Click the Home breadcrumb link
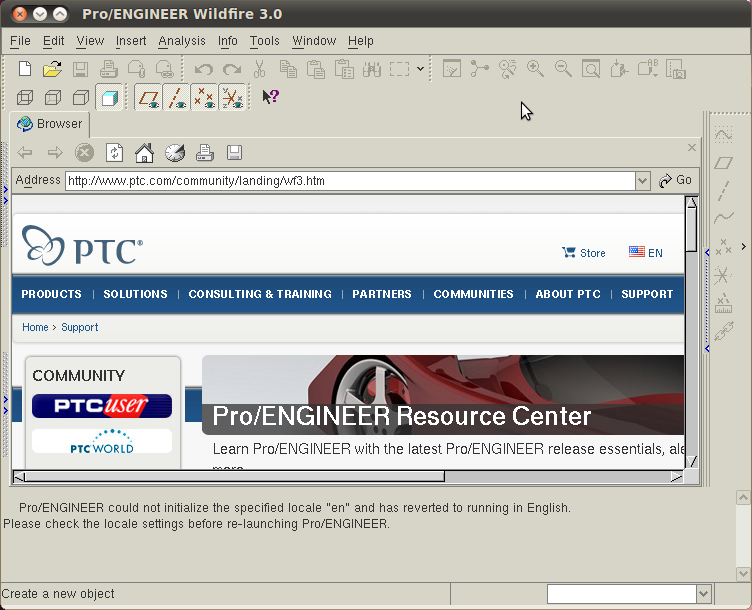The width and height of the screenshot is (752, 610). (35, 327)
